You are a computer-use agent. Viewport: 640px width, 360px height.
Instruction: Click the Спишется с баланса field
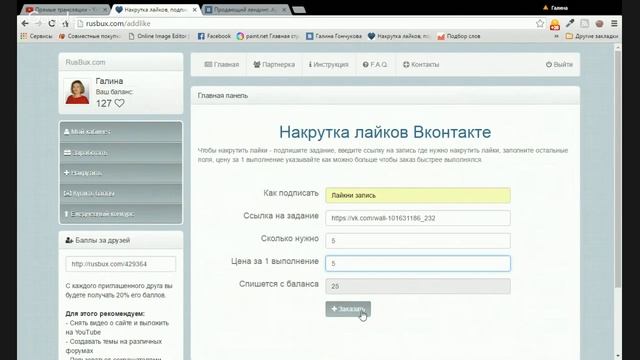(x=418, y=286)
